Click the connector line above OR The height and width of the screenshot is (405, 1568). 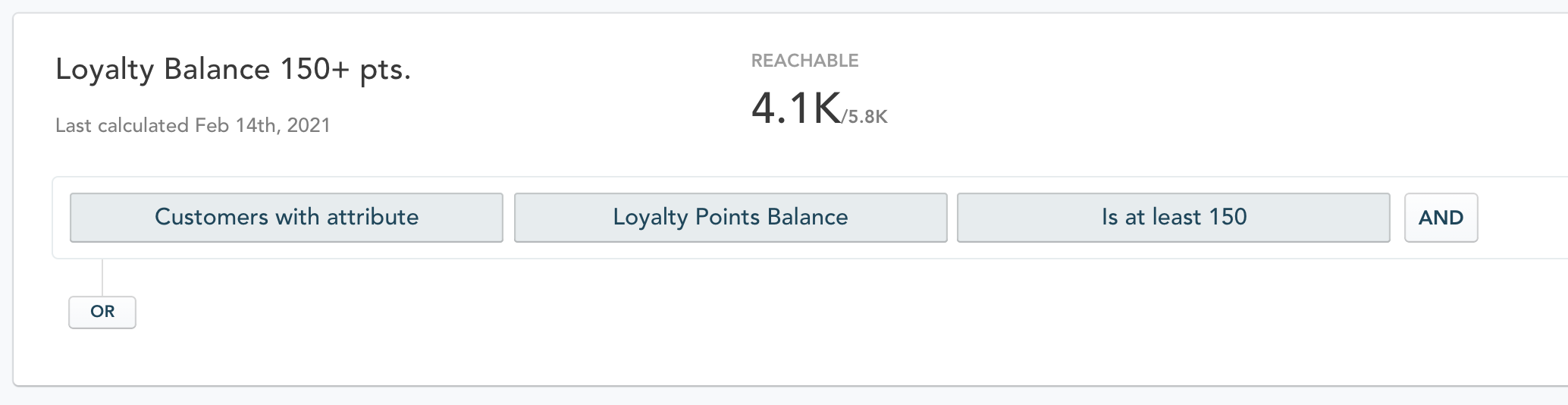click(x=102, y=277)
